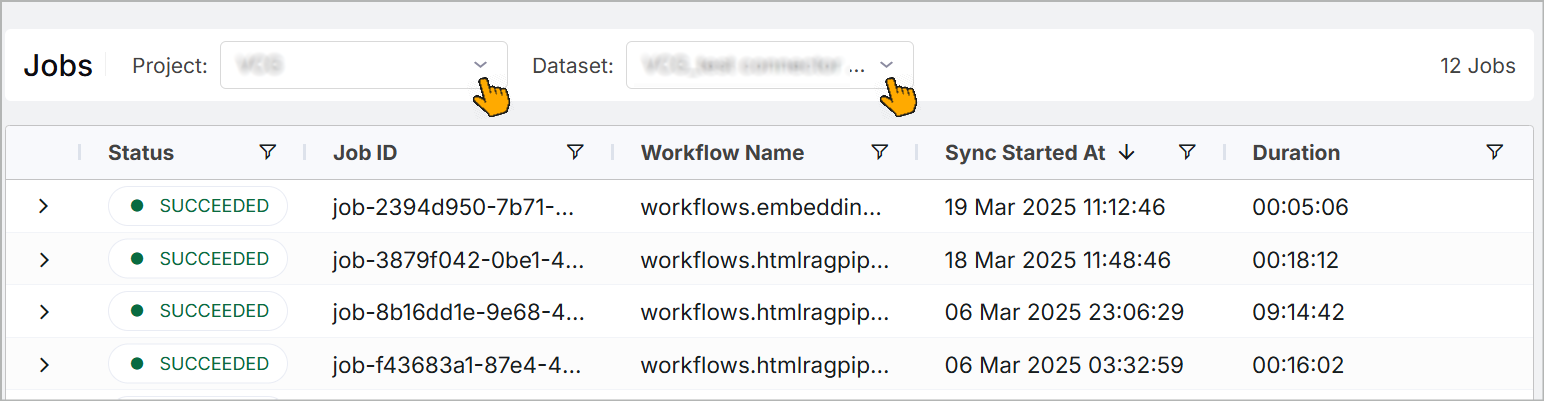Click SUCCEEDED badge of job-2394d950
Image resolution: width=1544 pixels, height=401 pixels.
click(198, 206)
